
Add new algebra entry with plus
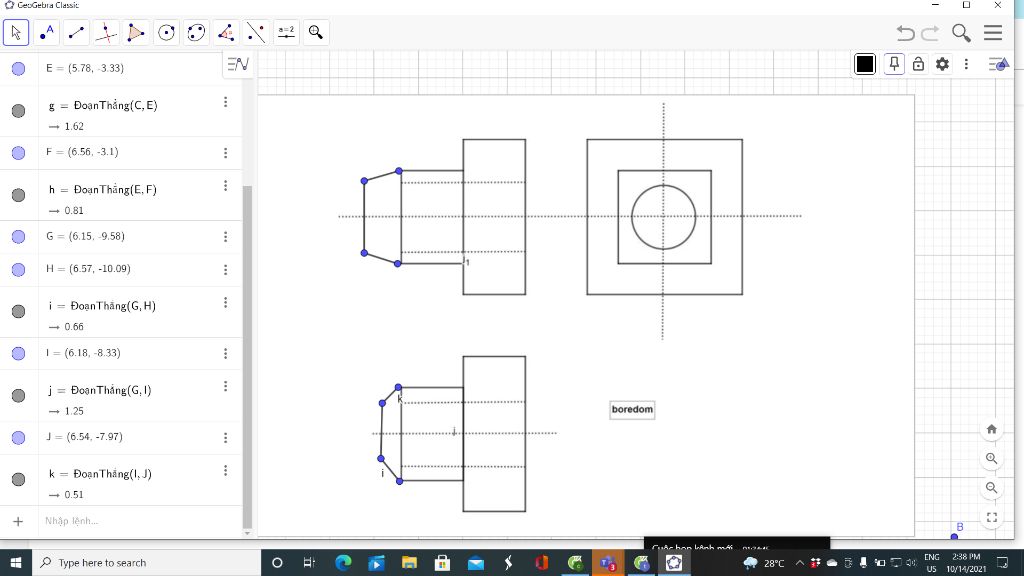18,521
